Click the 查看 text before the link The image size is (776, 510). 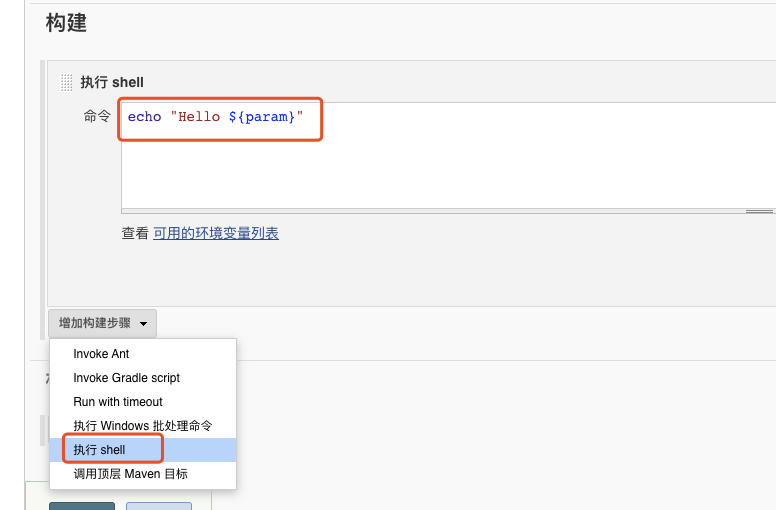pyautogui.click(x=135, y=233)
